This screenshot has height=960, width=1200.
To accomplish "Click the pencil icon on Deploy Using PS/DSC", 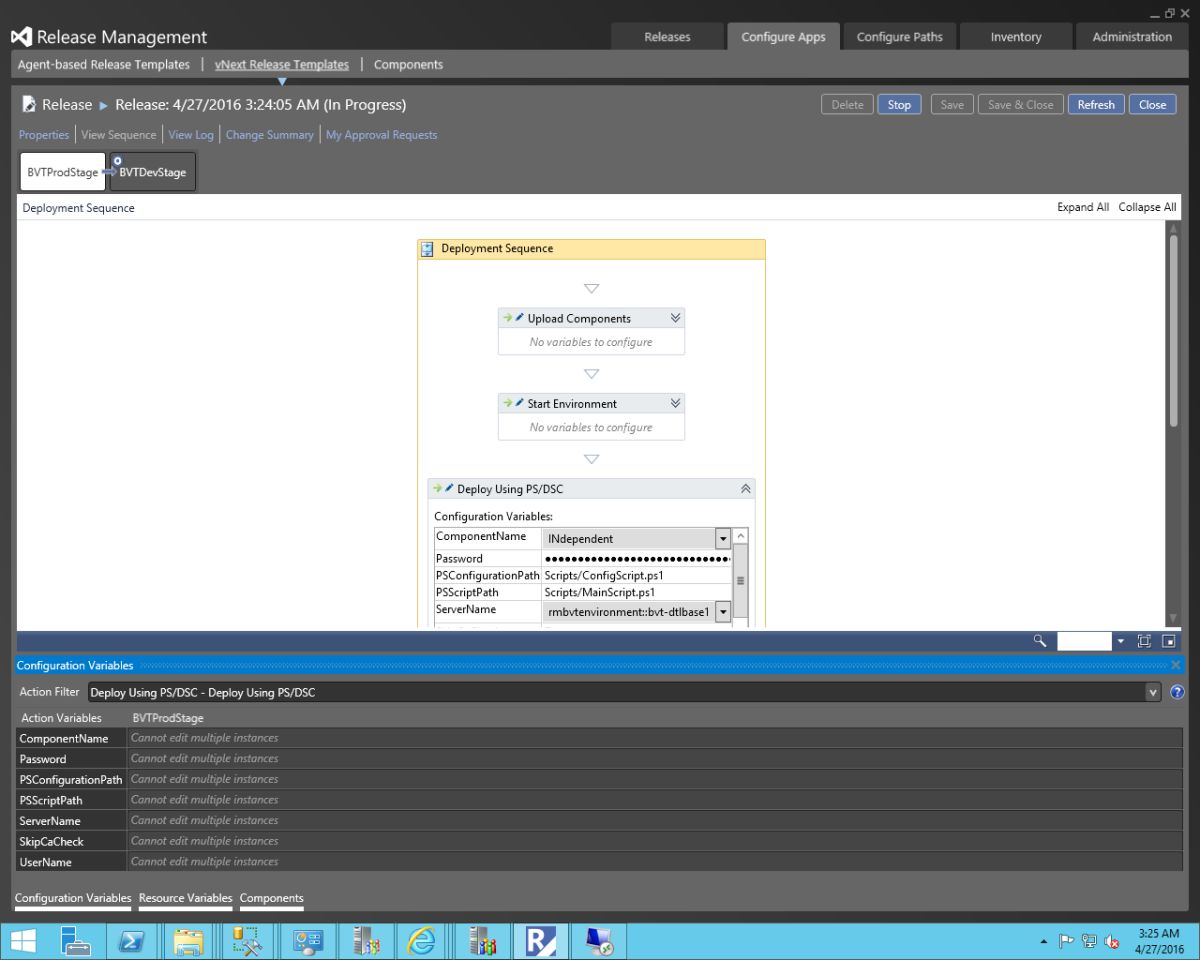I will coord(449,488).
